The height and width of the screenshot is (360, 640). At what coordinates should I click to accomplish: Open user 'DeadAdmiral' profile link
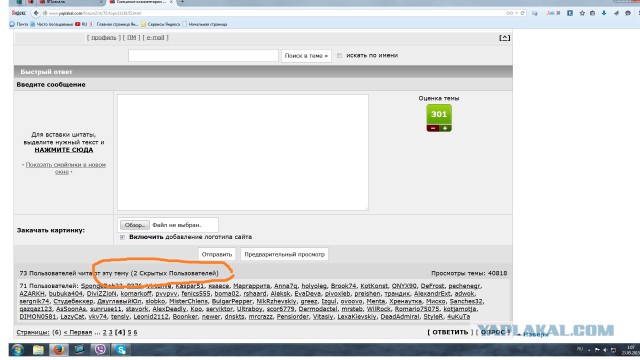click(400, 316)
